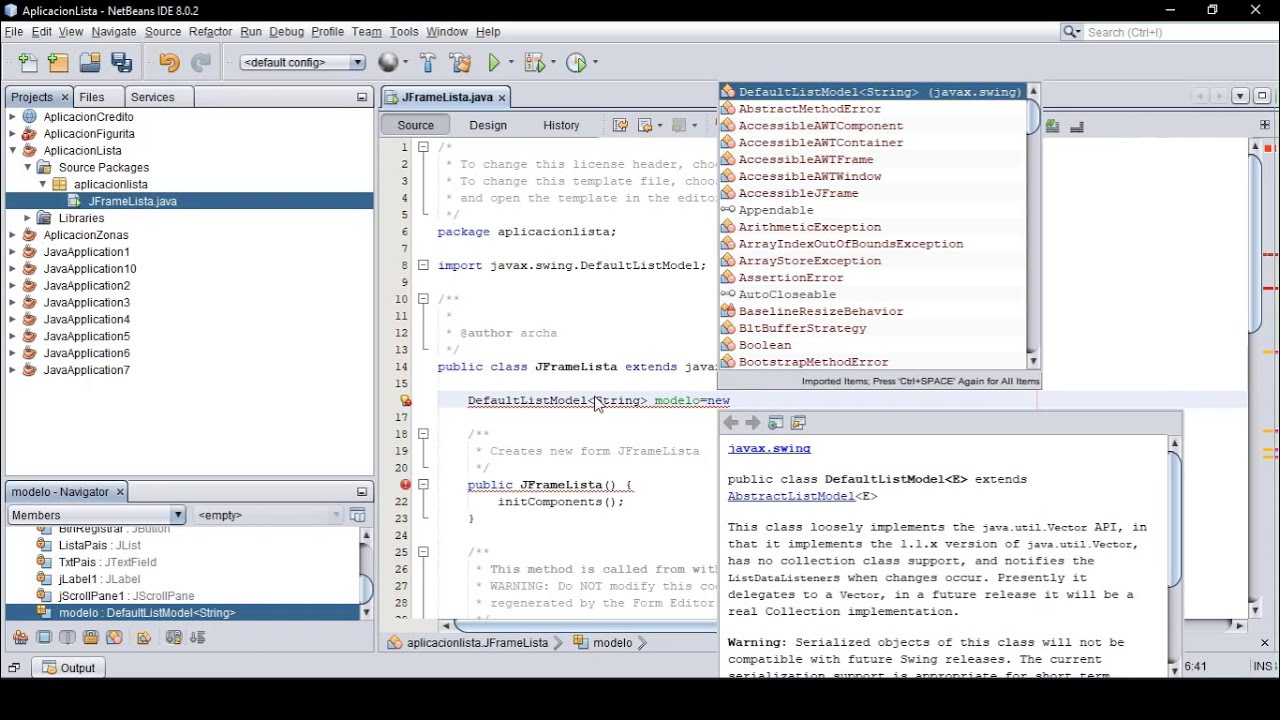Image resolution: width=1280 pixels, height=720 pixels.
Task: Close the Projects tab
Action: pos(65,97)
